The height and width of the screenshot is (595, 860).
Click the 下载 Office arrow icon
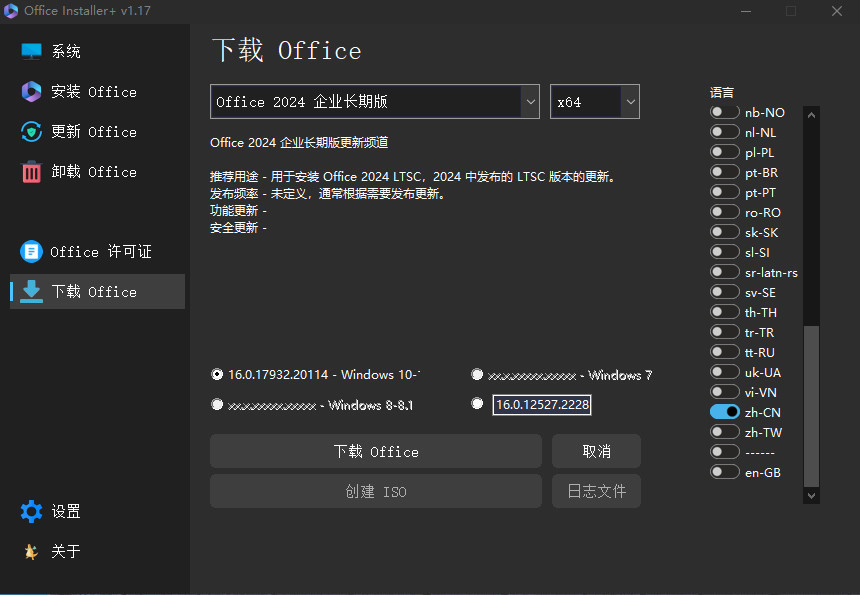click(31, 291)
